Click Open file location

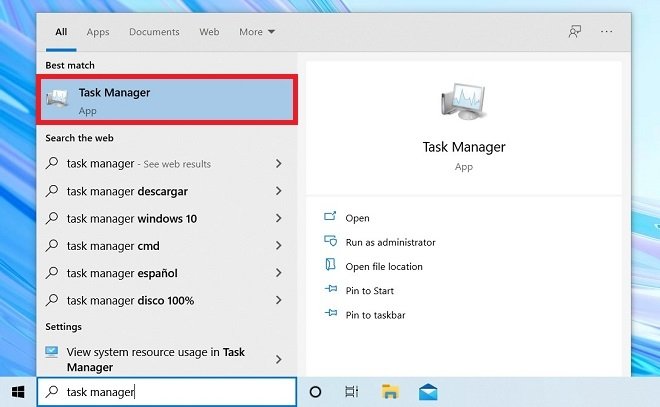384,267
